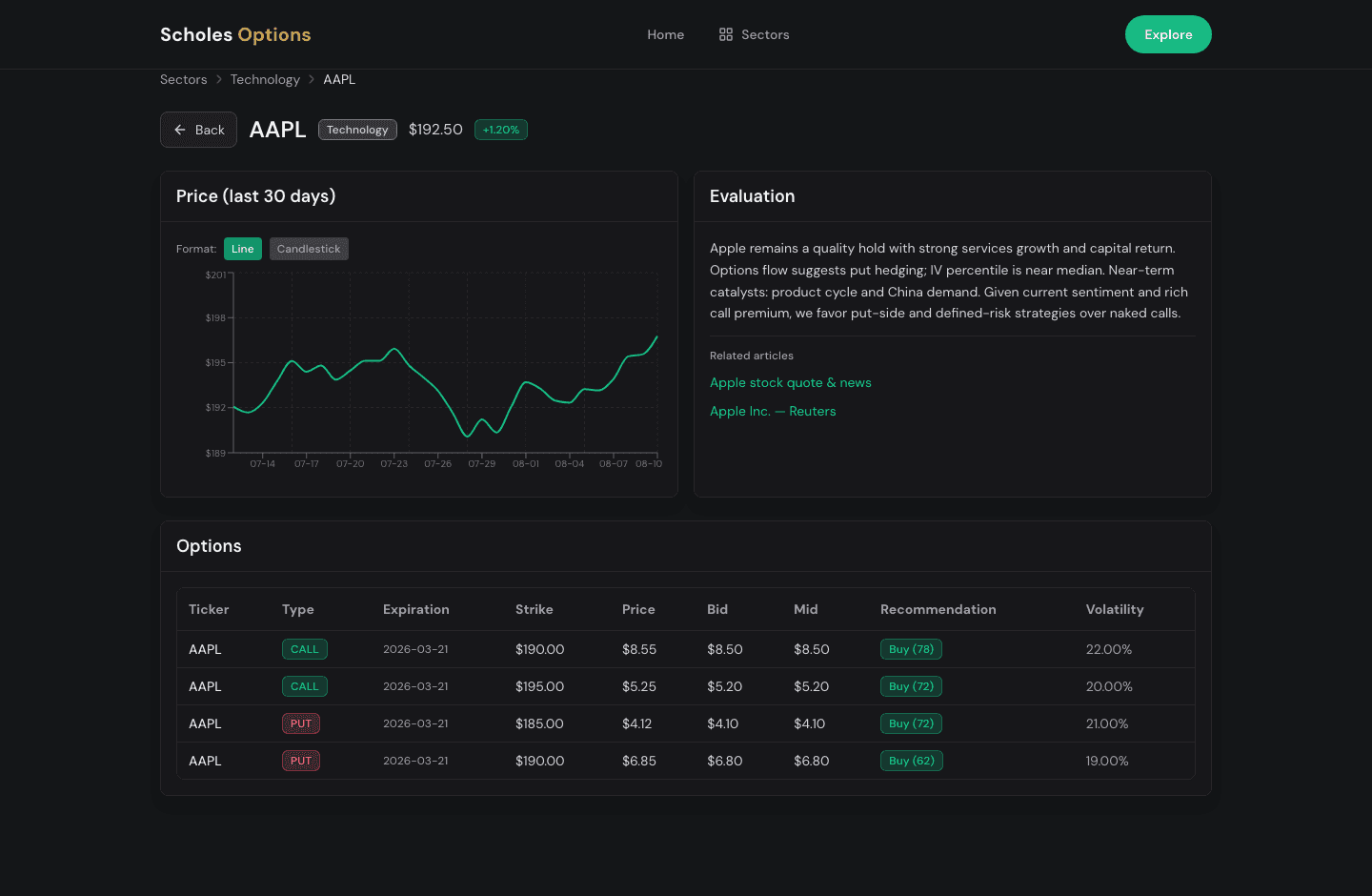This screenshot has width=1372, height=896.
Task: Click the Volatility column header
Action: coord(1115,609)
